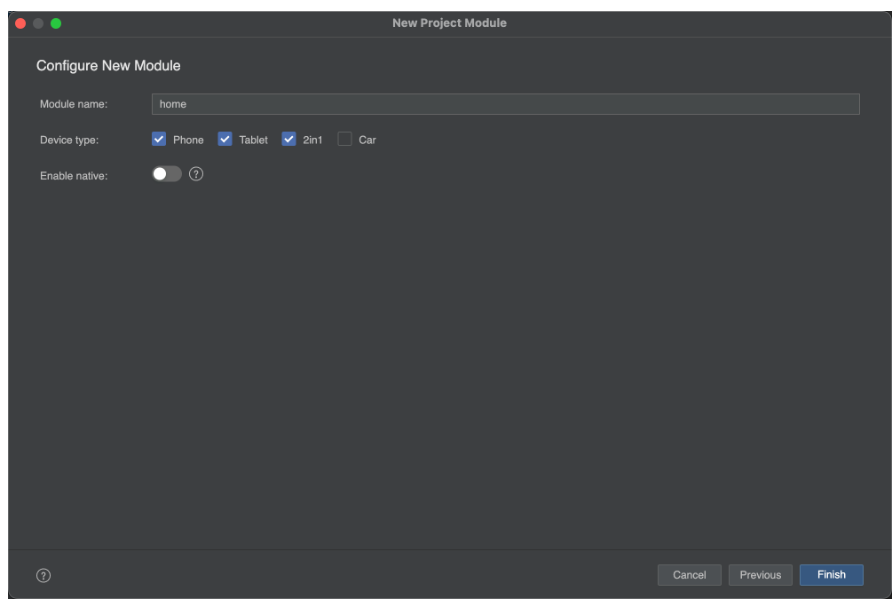
Task: Click the Configure New Module heading
Action: click(x=108, y=66)
